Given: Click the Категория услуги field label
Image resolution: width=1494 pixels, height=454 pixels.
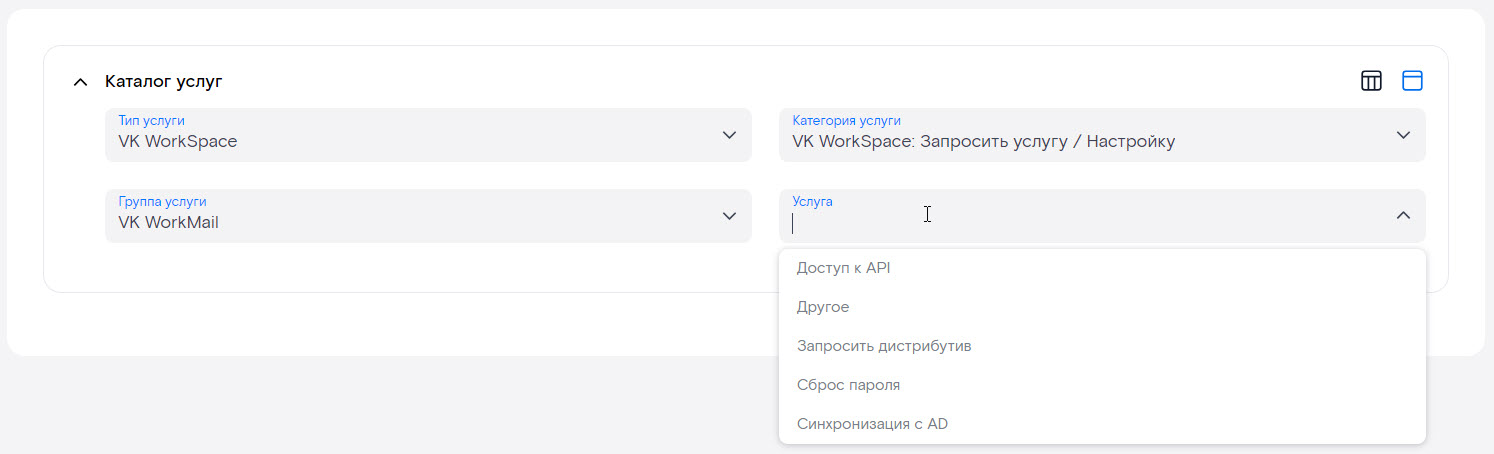Looking at the screenshot, I should (846, 121).
